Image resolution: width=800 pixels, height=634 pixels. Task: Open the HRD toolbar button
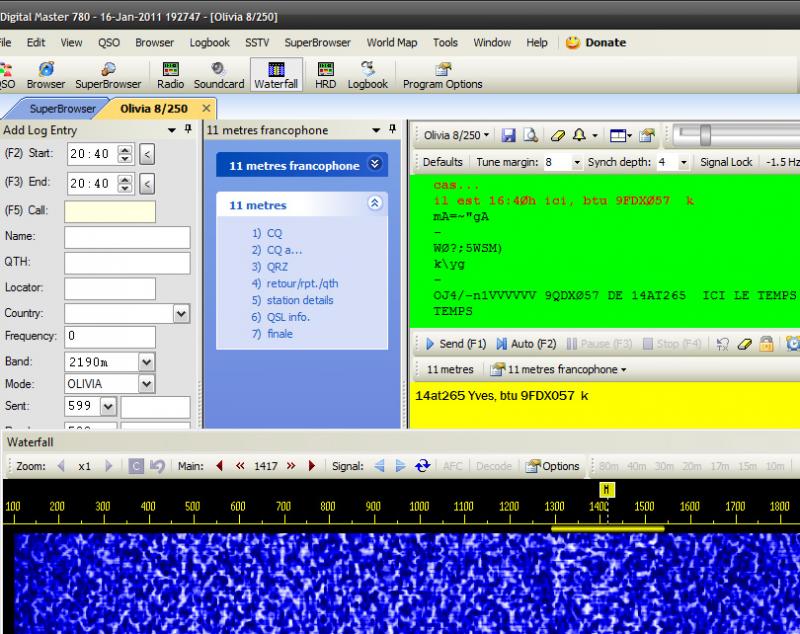point(325,75)
